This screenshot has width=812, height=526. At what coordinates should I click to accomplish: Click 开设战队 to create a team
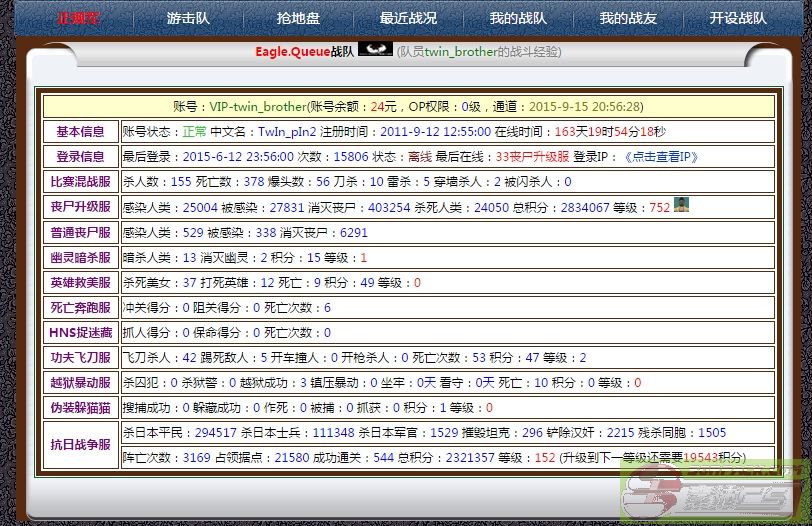click(x=738, y=18)
